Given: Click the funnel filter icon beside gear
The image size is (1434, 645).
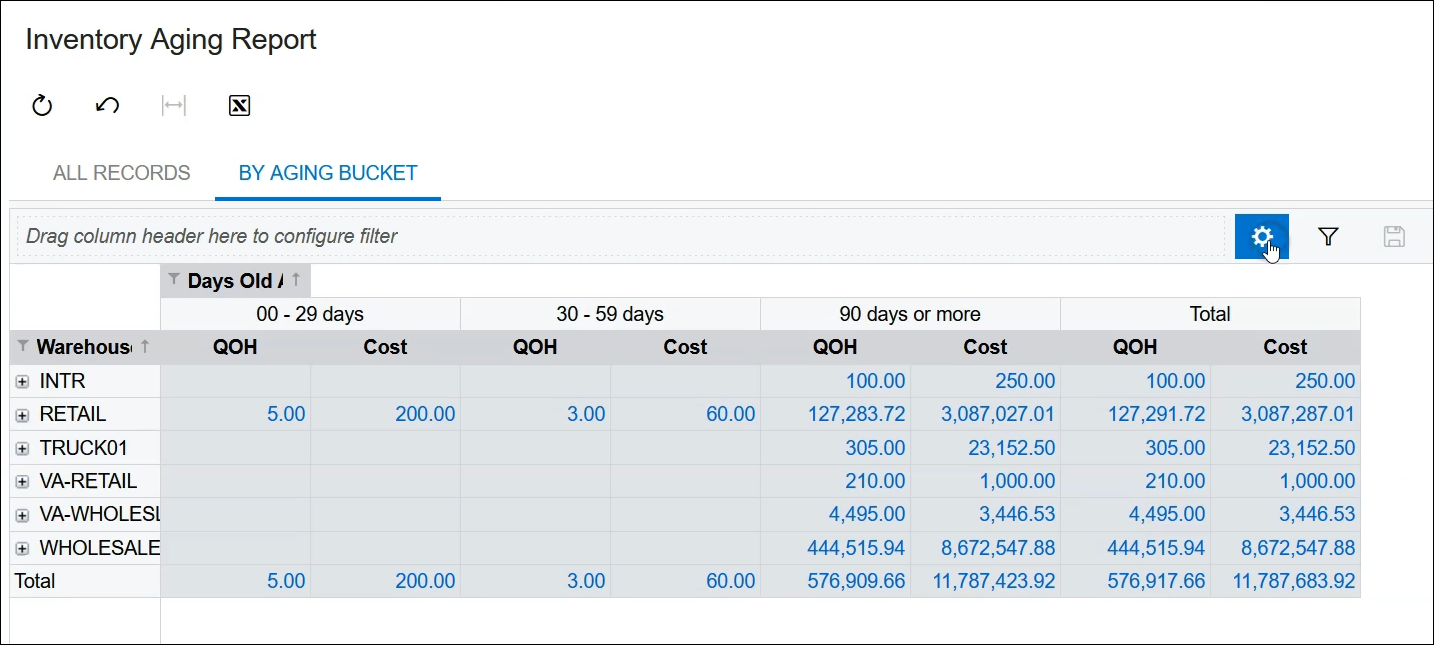Looking at the screenshot, I should pyautogui.click(x=1328, y=237).
